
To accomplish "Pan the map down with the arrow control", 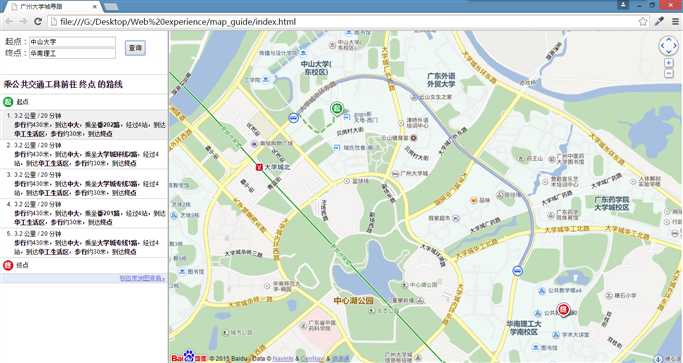I will tap(669, 52).
